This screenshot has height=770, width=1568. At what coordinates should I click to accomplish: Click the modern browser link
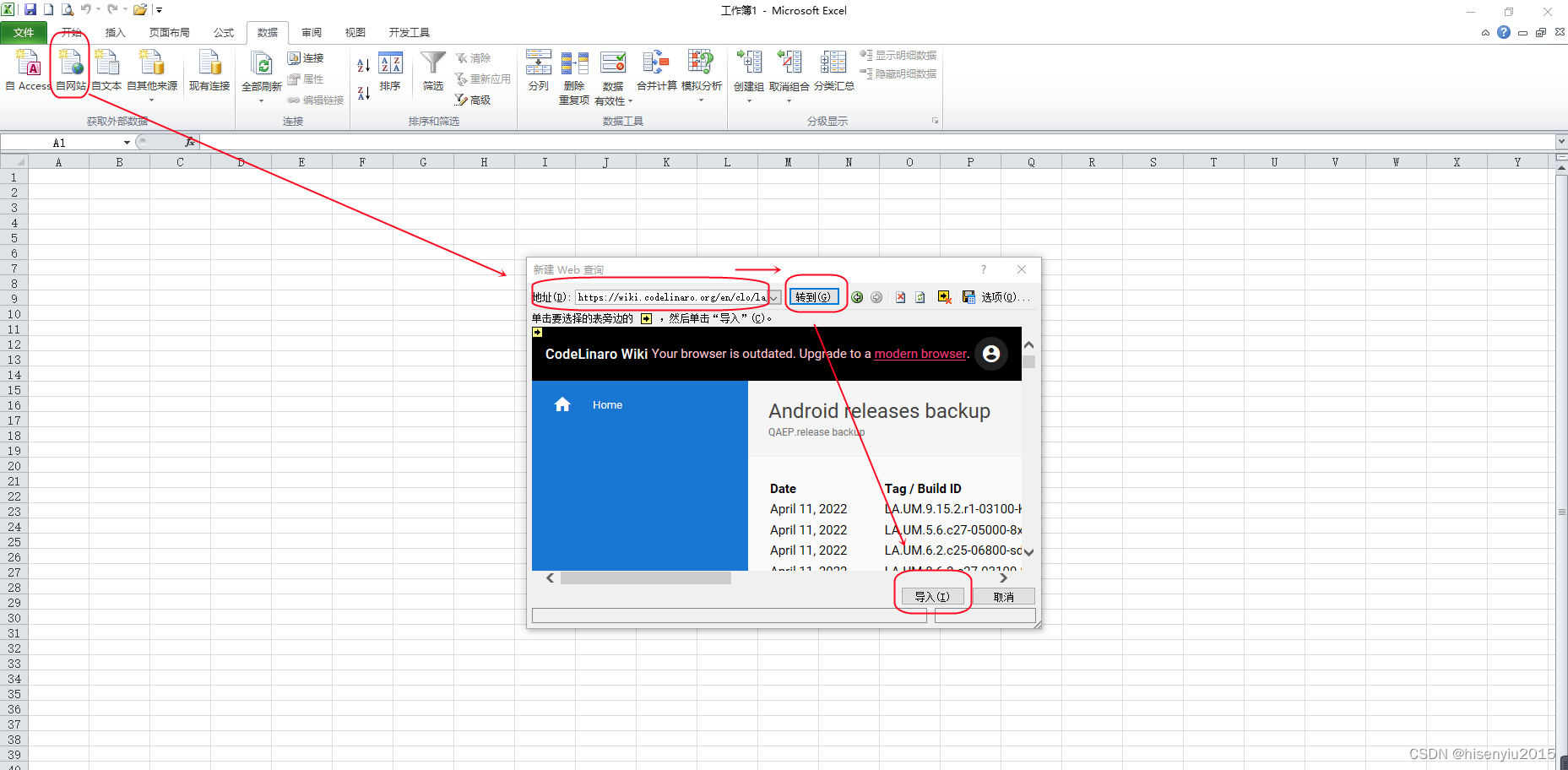[x=920, y=354]
